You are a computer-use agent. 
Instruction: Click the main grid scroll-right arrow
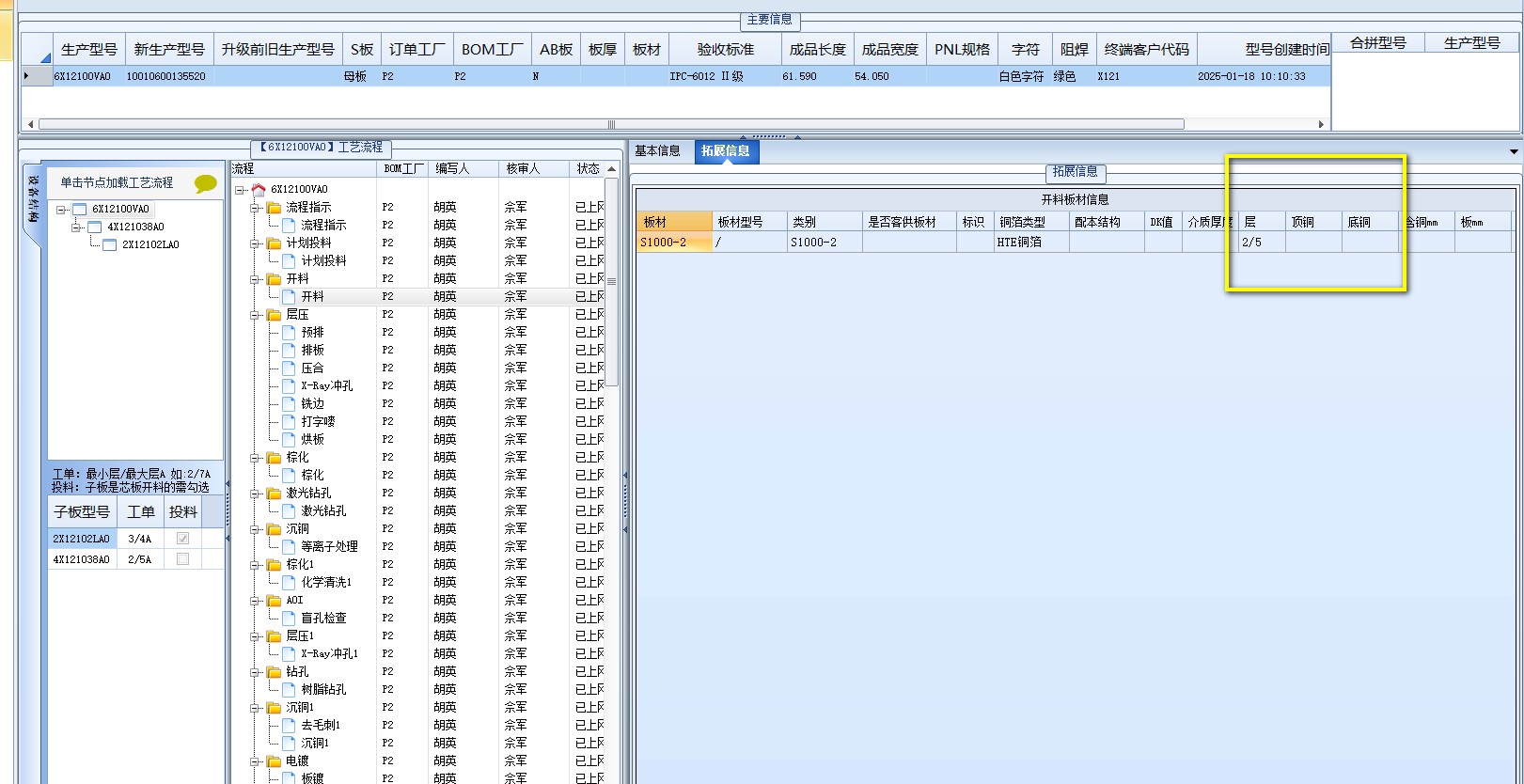coord(1321,124)
